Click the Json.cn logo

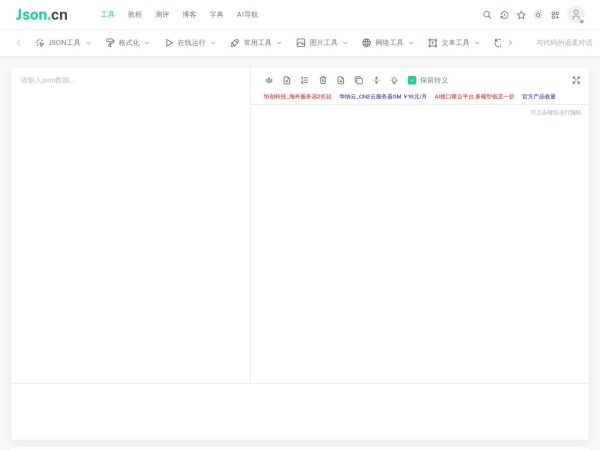[42, 15]
